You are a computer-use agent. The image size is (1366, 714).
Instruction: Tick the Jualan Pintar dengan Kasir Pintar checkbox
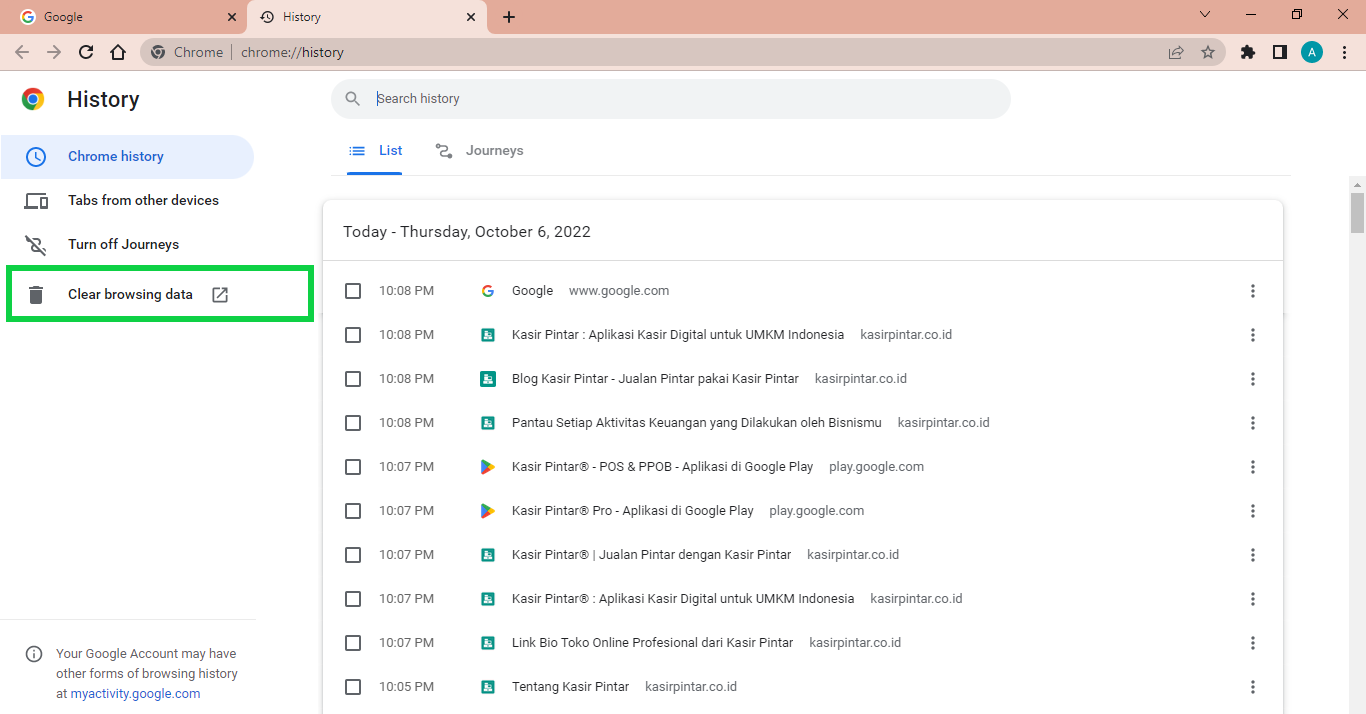point(353,555)
